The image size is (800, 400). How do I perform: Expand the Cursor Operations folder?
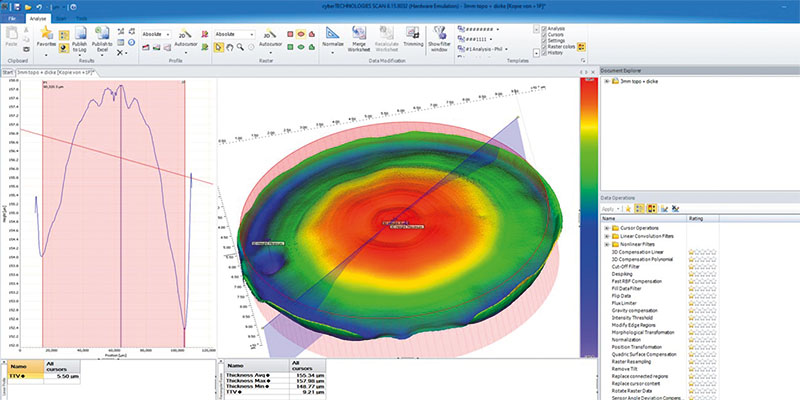tap(607, 228)
